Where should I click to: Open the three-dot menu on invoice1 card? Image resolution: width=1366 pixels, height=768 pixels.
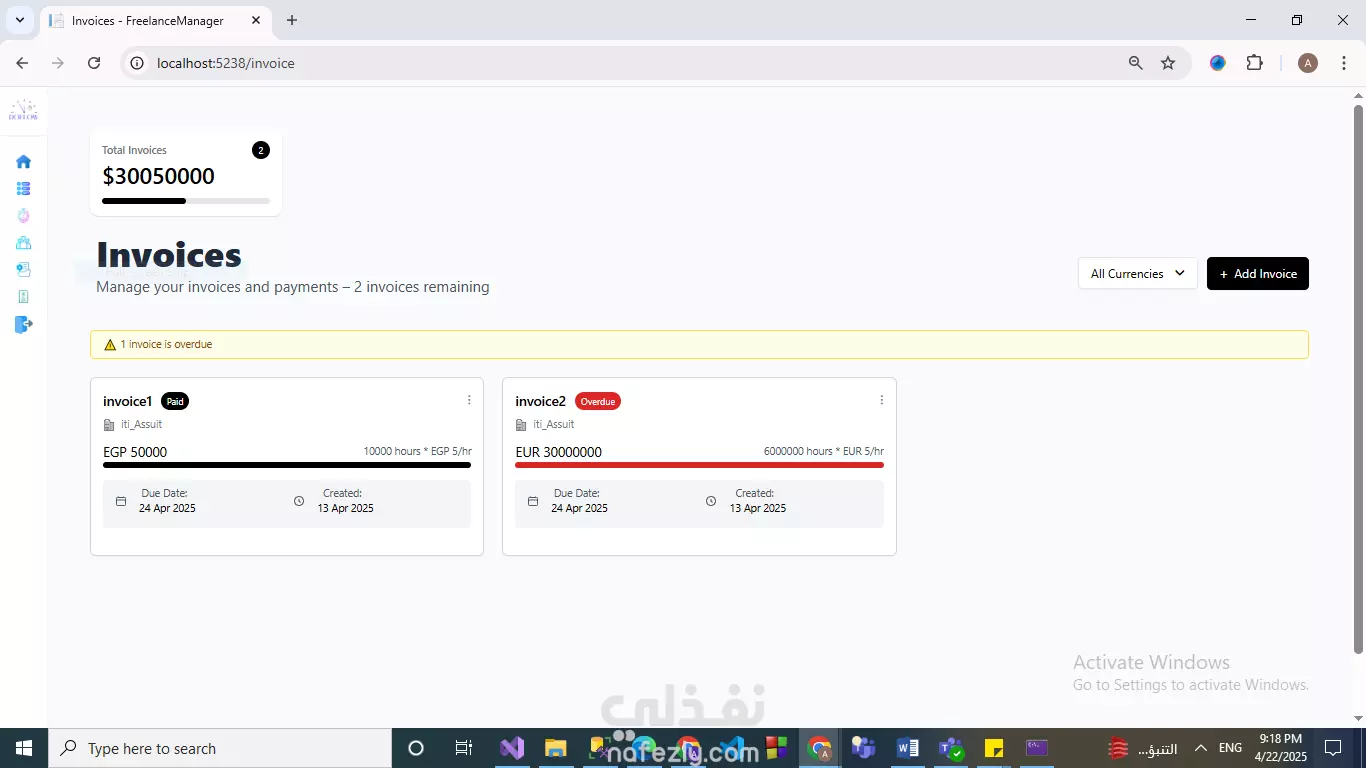(x=469, y=400)
